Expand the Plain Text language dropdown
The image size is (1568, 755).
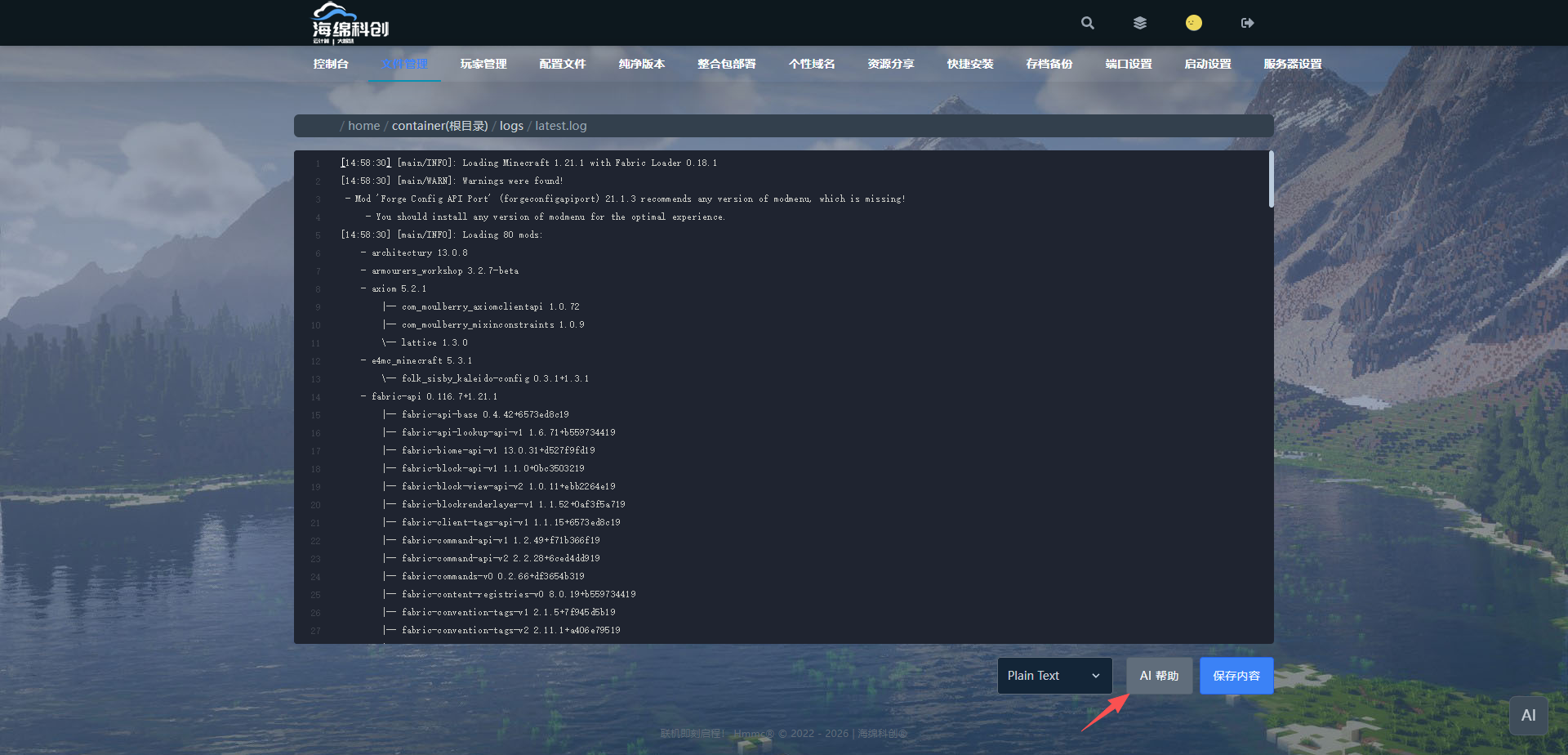click(x=1054, y=676)
